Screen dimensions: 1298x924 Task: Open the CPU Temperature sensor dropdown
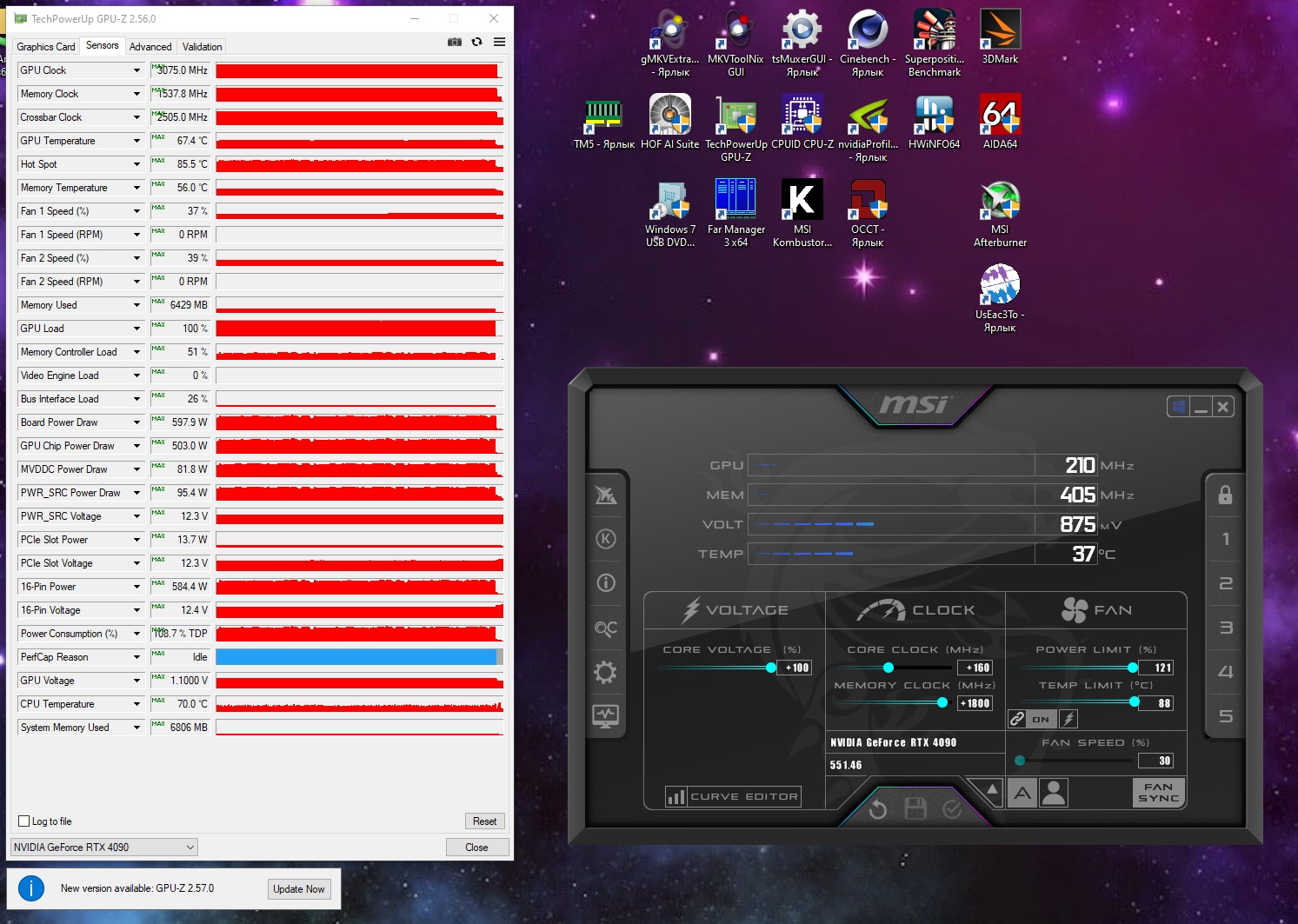click(136, 704)
